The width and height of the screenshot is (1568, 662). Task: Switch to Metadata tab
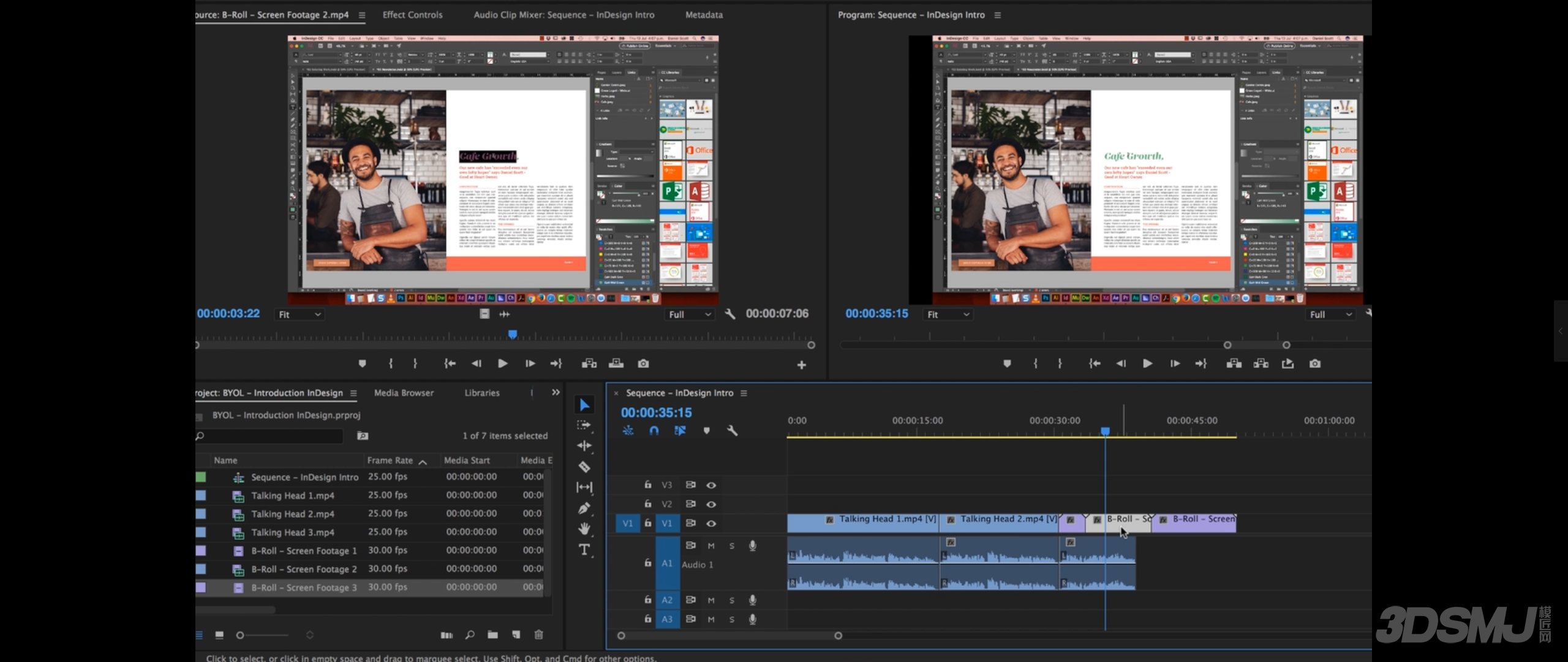coord(704,15)
